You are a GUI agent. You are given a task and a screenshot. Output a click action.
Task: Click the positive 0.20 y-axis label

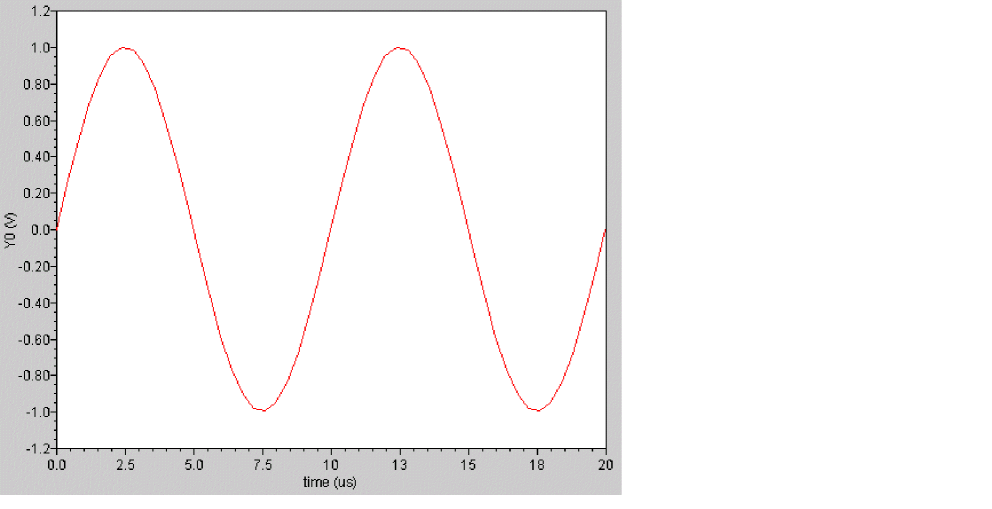[37, 193]
